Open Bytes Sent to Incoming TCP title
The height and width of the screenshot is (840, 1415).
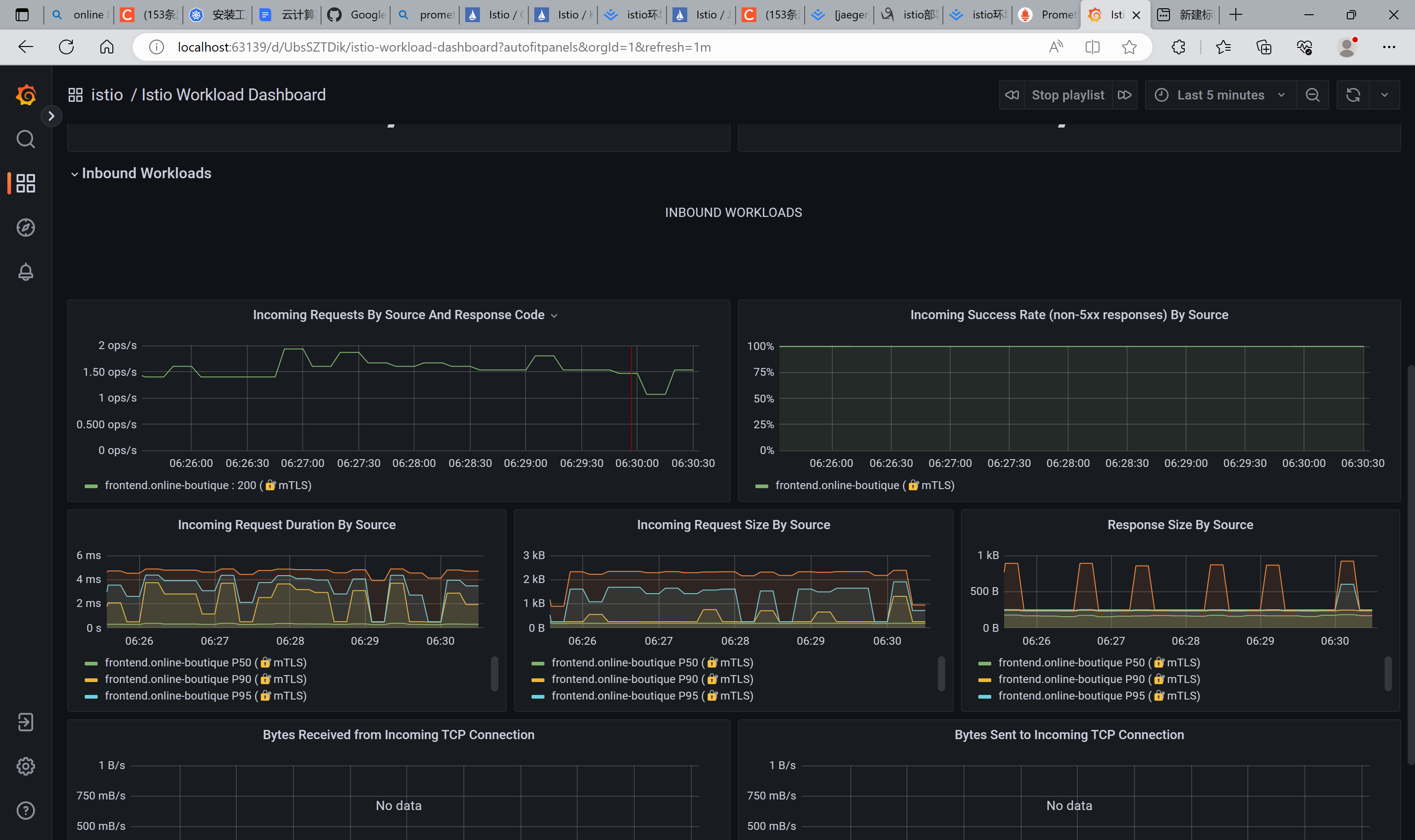1069,735
